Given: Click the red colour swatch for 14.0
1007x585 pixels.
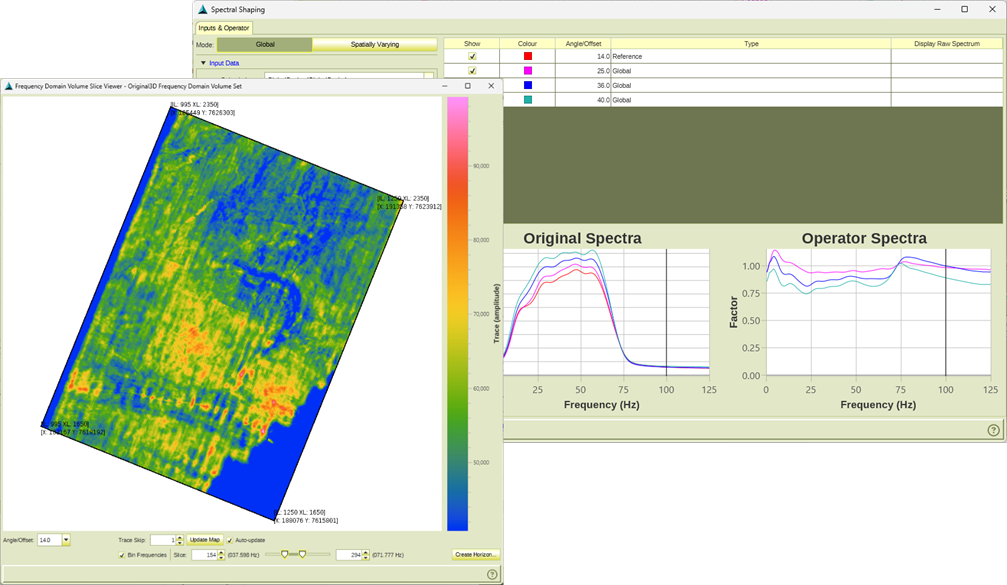Looking at the screenshot, I should coord(528,57).
